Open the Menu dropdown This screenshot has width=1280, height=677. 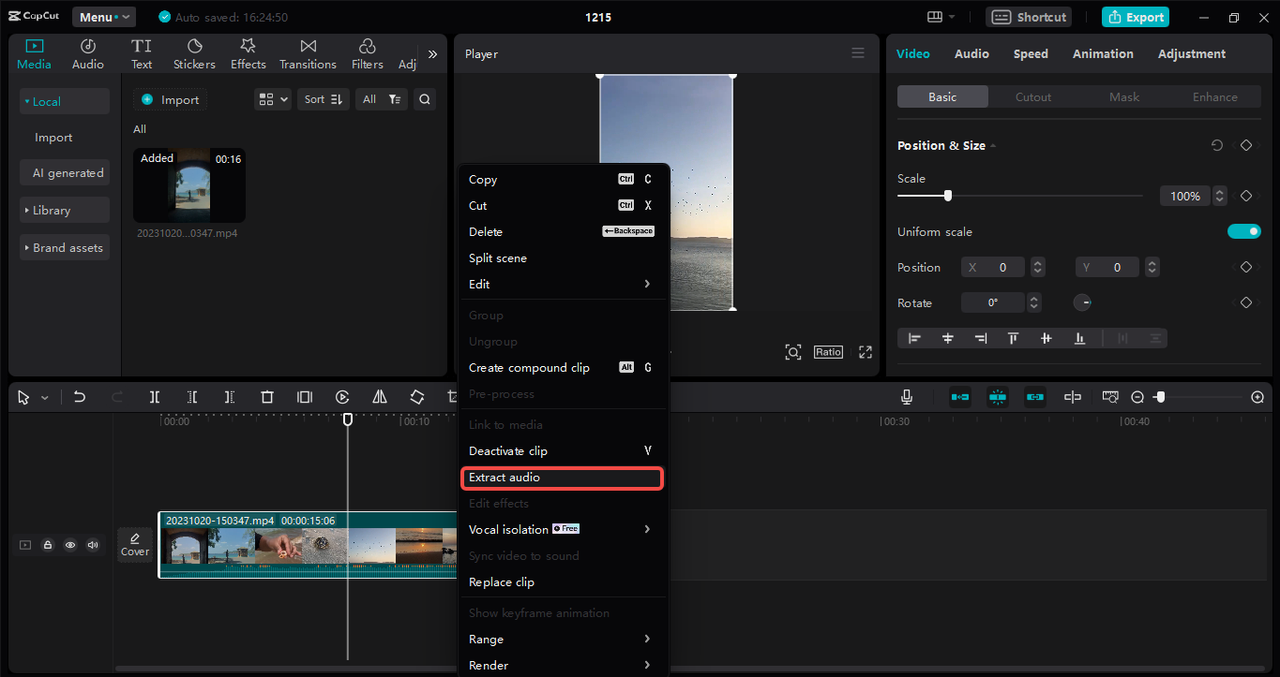pyautogui.click(x=104, y=17)
